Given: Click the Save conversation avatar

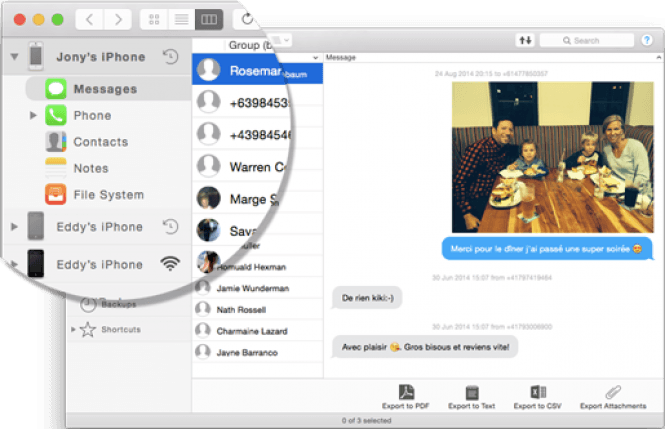Looking at the screenshot, I should point(208,230).
